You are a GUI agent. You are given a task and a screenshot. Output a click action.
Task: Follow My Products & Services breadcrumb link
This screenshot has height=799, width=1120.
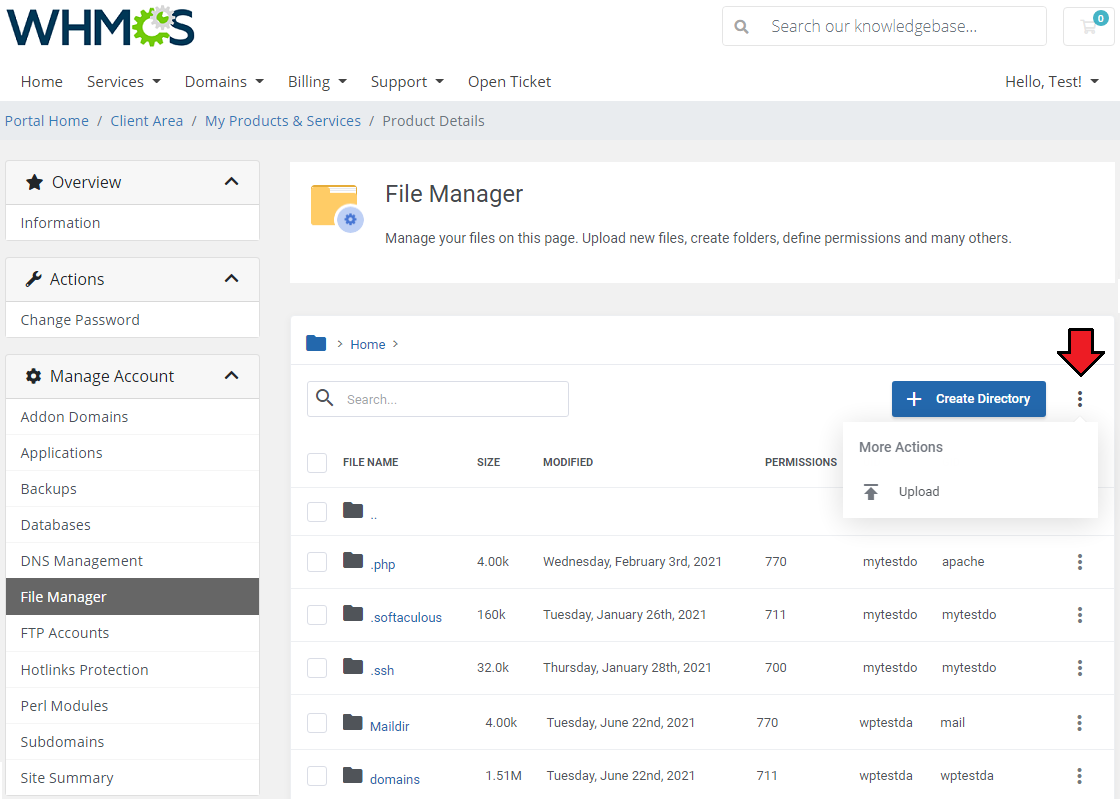coord(283,121)
